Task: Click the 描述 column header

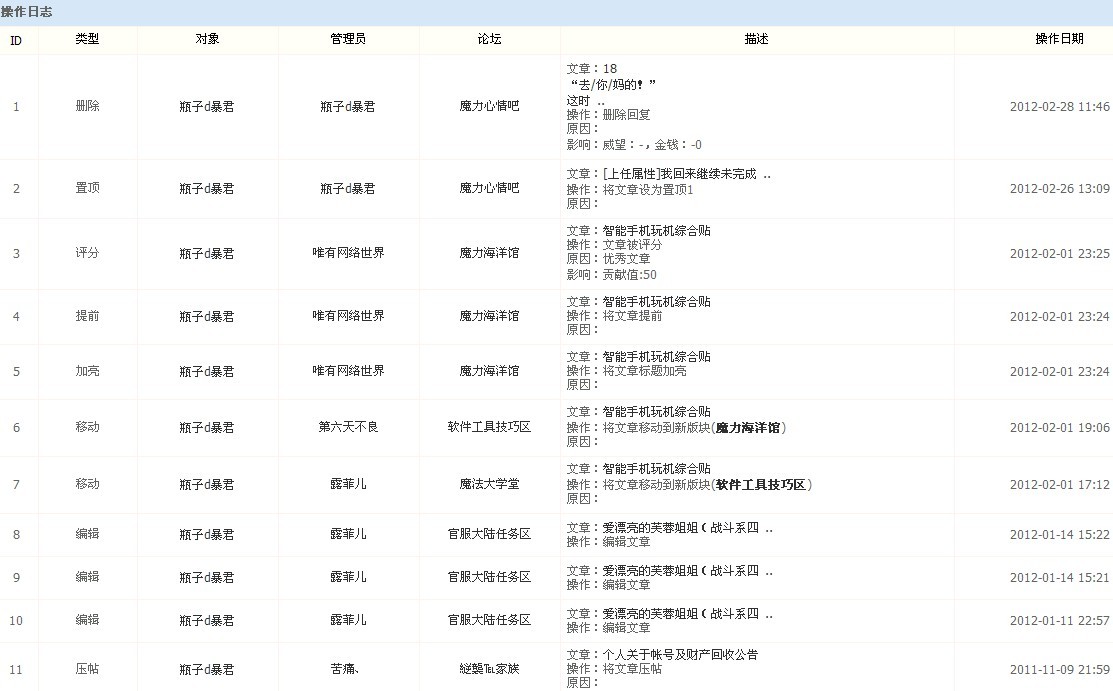Action: click(x=756, y=39)
